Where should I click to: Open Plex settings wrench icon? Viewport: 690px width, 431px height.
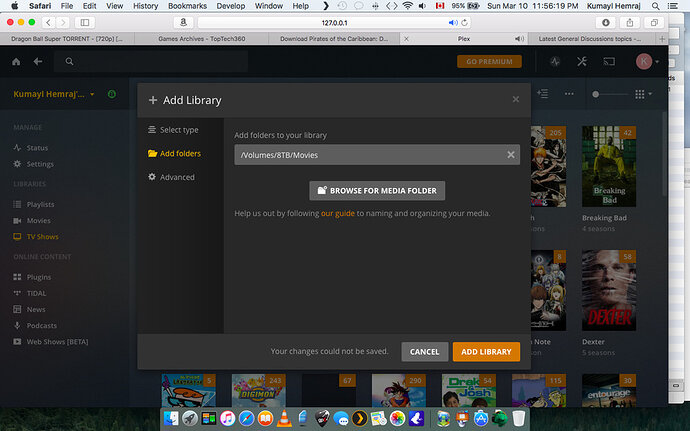click(582, 62)
